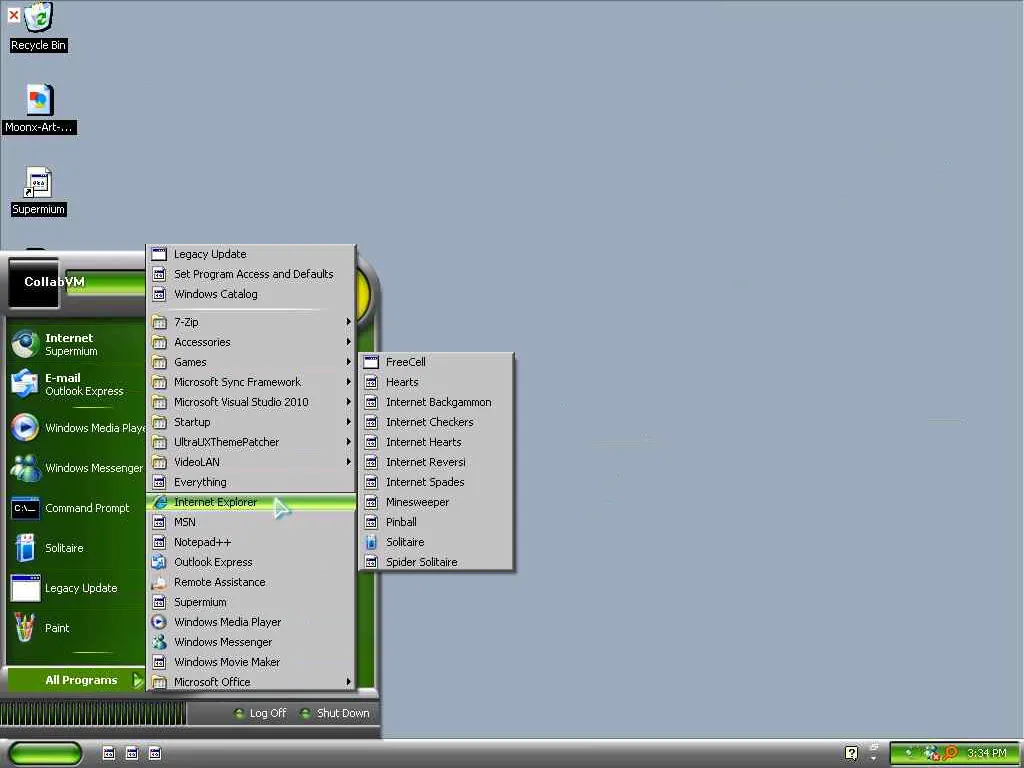Open Windows Media Player in programs list
Screen dimensions: 1024x768
click(x=251, y=622)
